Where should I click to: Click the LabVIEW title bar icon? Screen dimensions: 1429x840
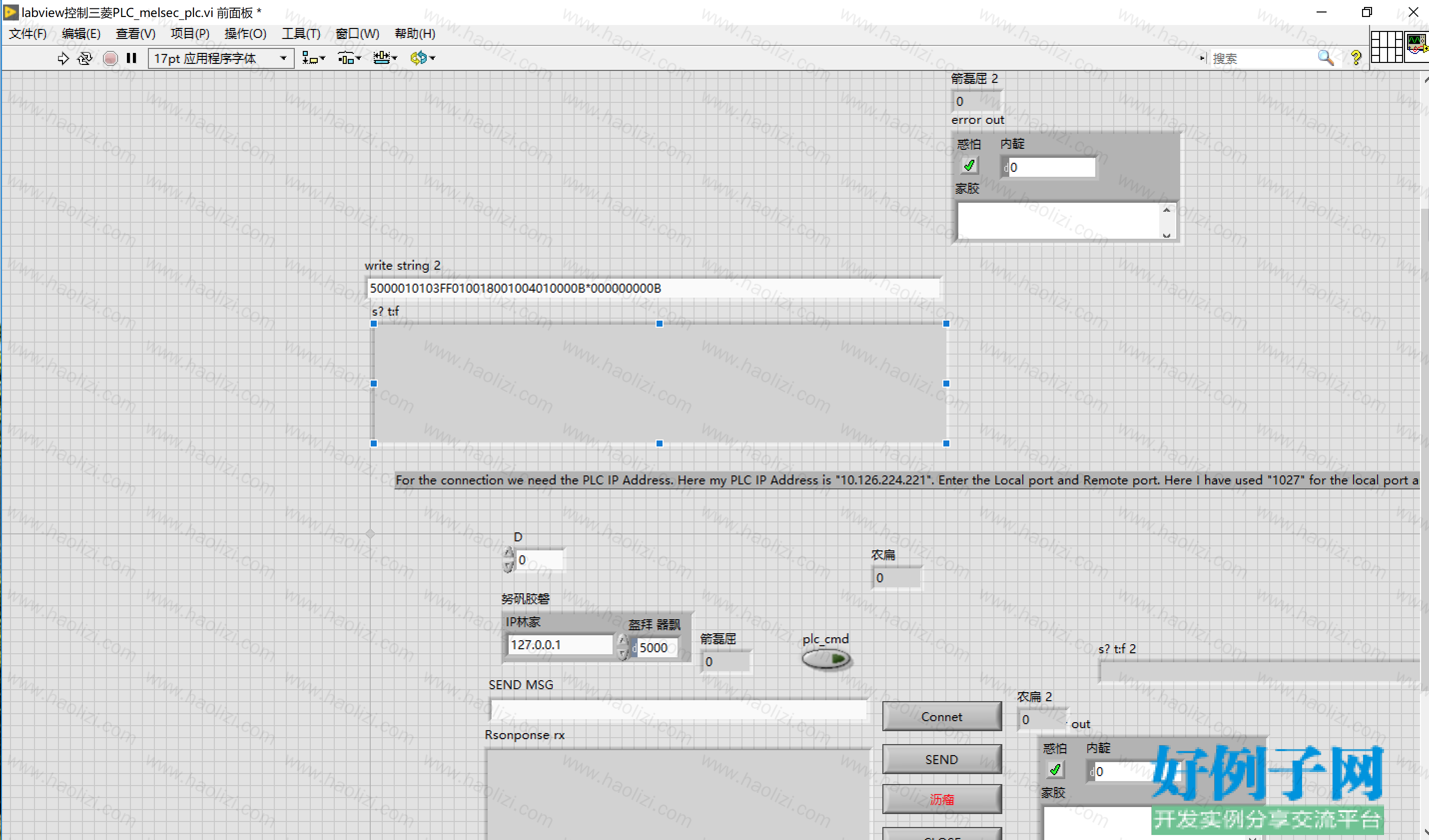click(x=11, y=12)
